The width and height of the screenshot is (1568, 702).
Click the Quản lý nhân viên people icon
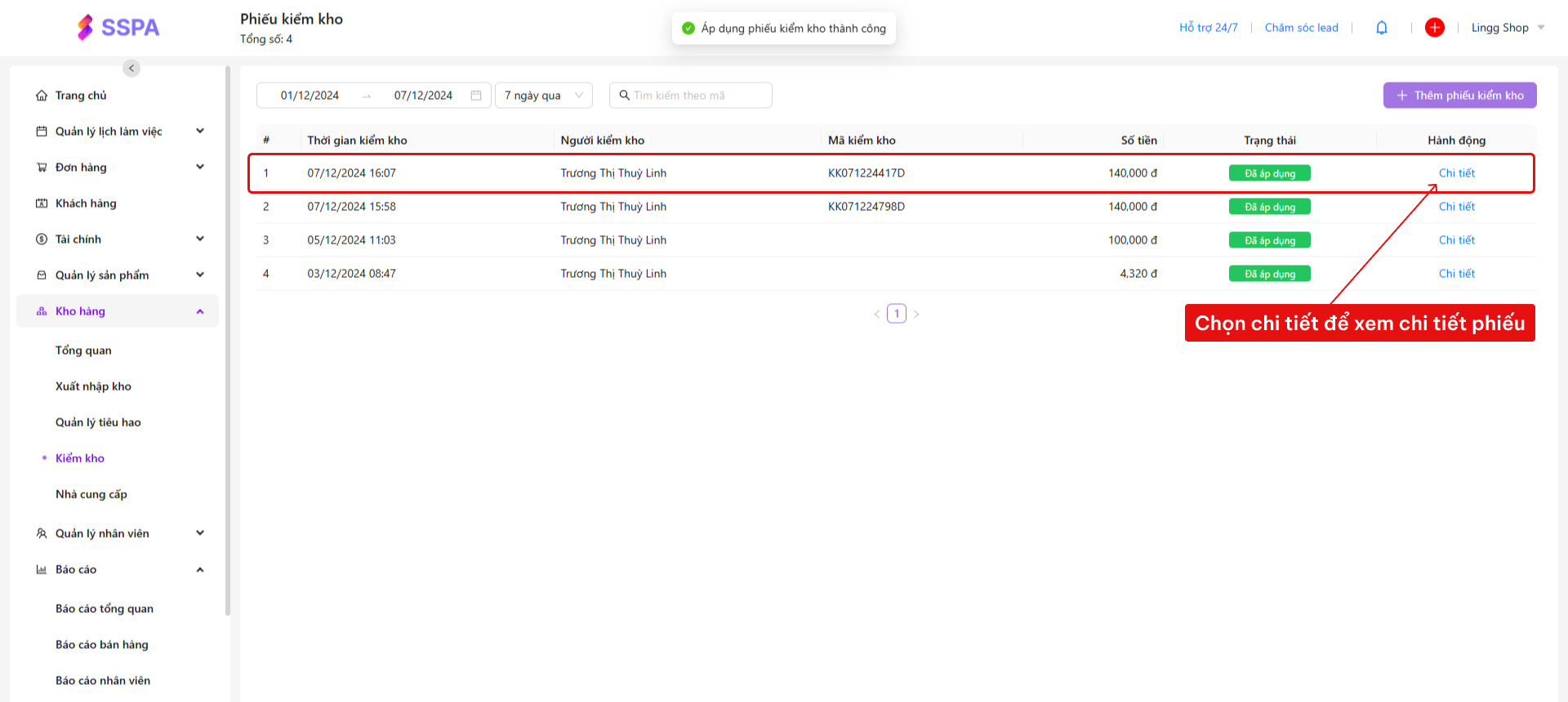click(x=42, y=534)
